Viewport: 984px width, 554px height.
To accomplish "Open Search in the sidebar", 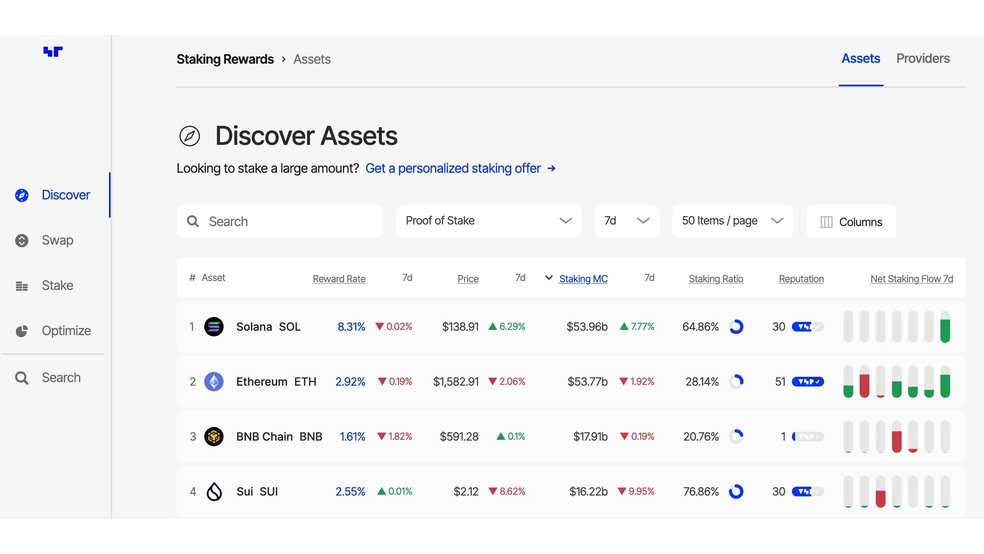I will point(49,378).
